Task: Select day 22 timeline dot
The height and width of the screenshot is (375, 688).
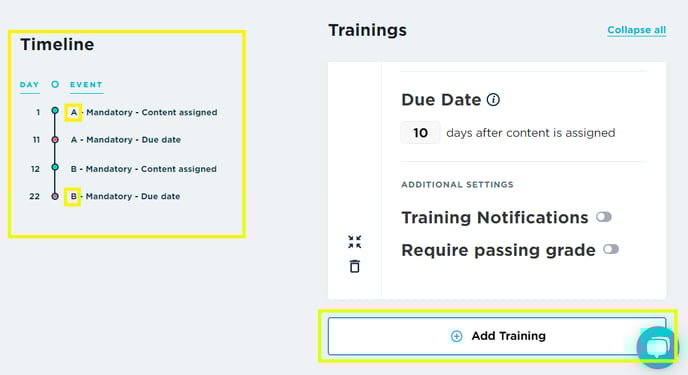Action: (55, 196)
